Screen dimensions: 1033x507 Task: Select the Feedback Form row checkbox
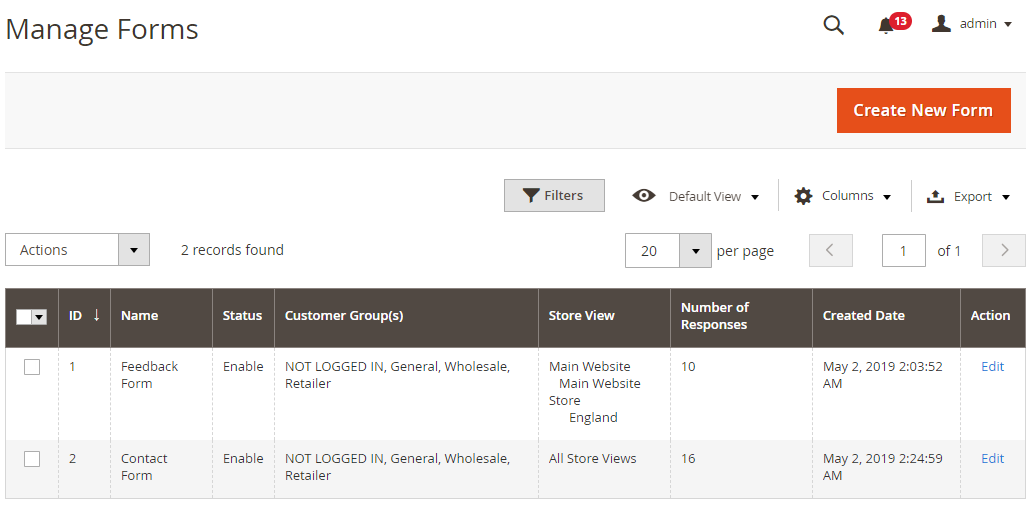pyautogui.click(x=32, y=367)
